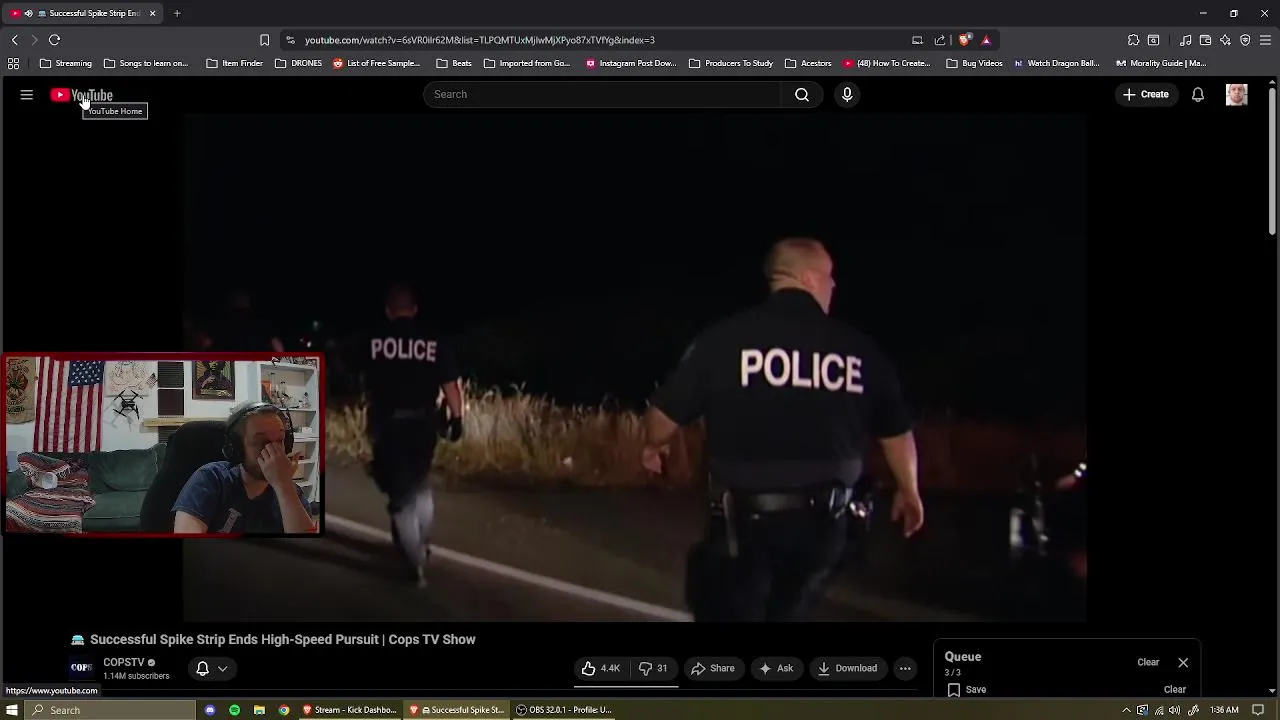Open YouTube notifications bell in header
Screen dimensions: 1280x720
(1197, 94)
